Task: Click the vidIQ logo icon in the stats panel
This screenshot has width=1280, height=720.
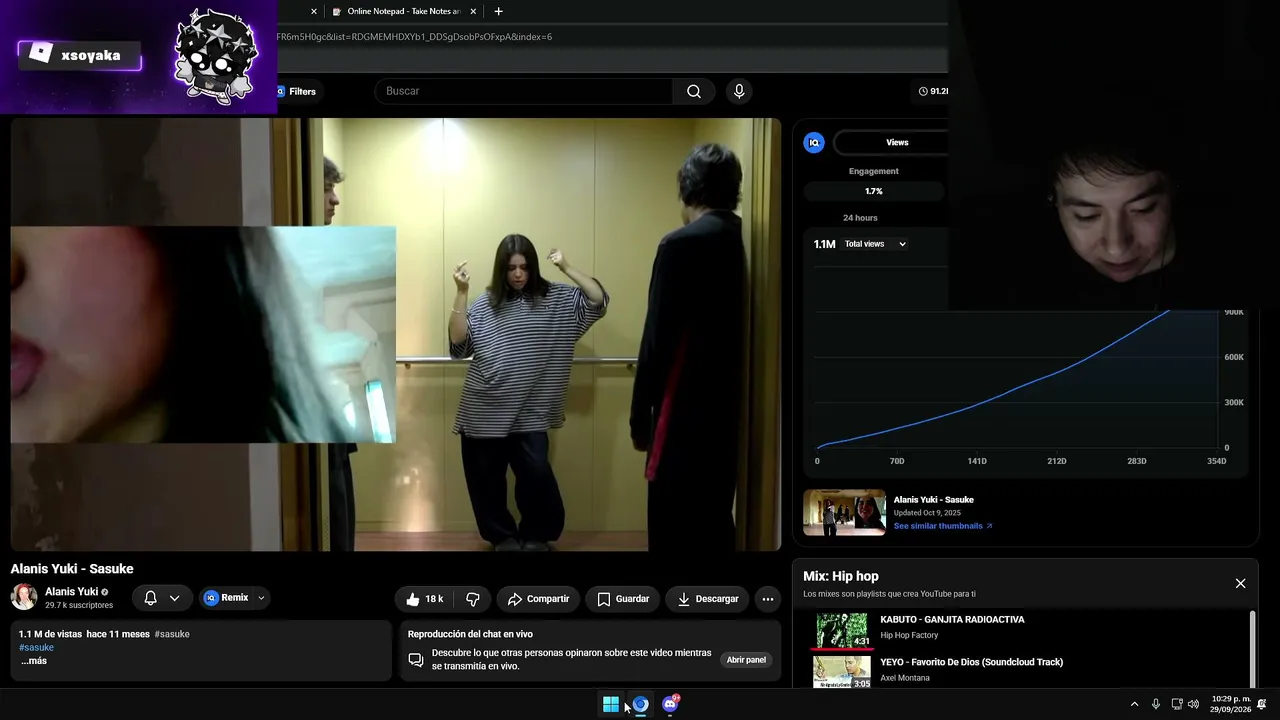Action: [814, 143]
